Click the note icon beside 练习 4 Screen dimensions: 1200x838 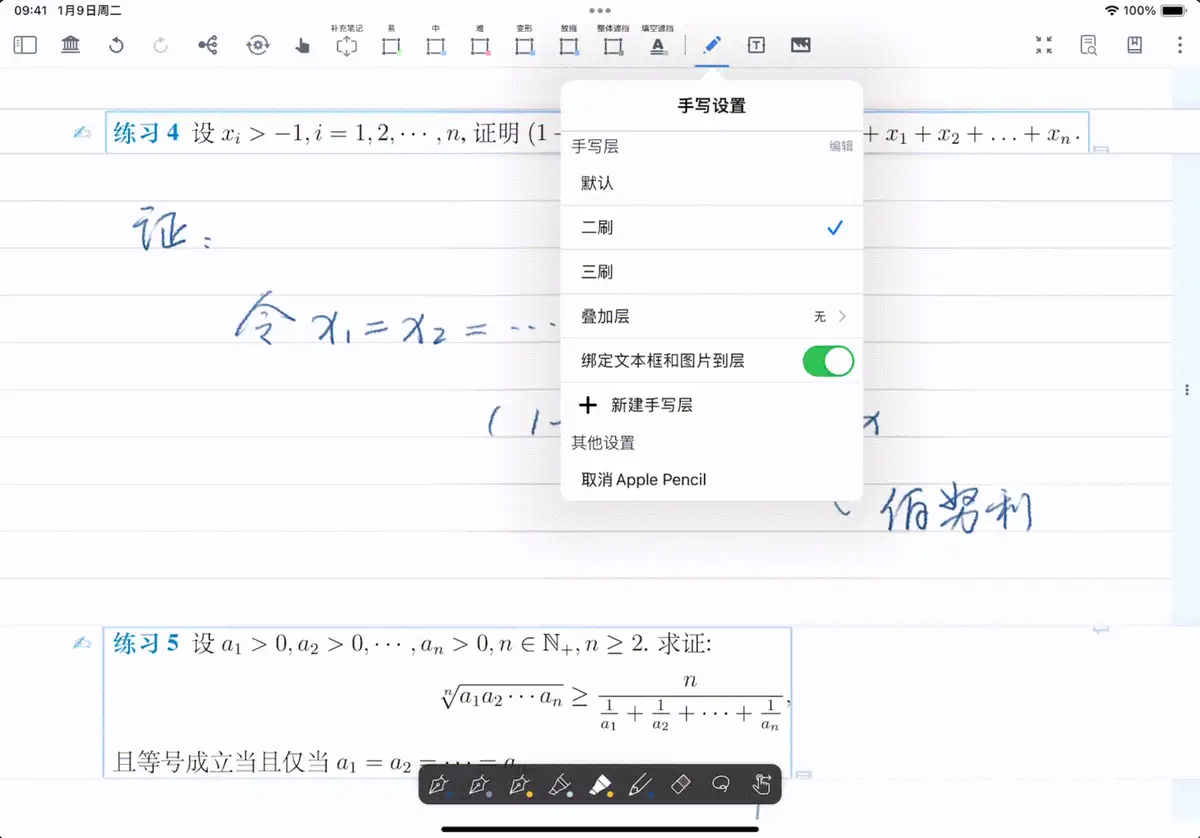[83, 133]
